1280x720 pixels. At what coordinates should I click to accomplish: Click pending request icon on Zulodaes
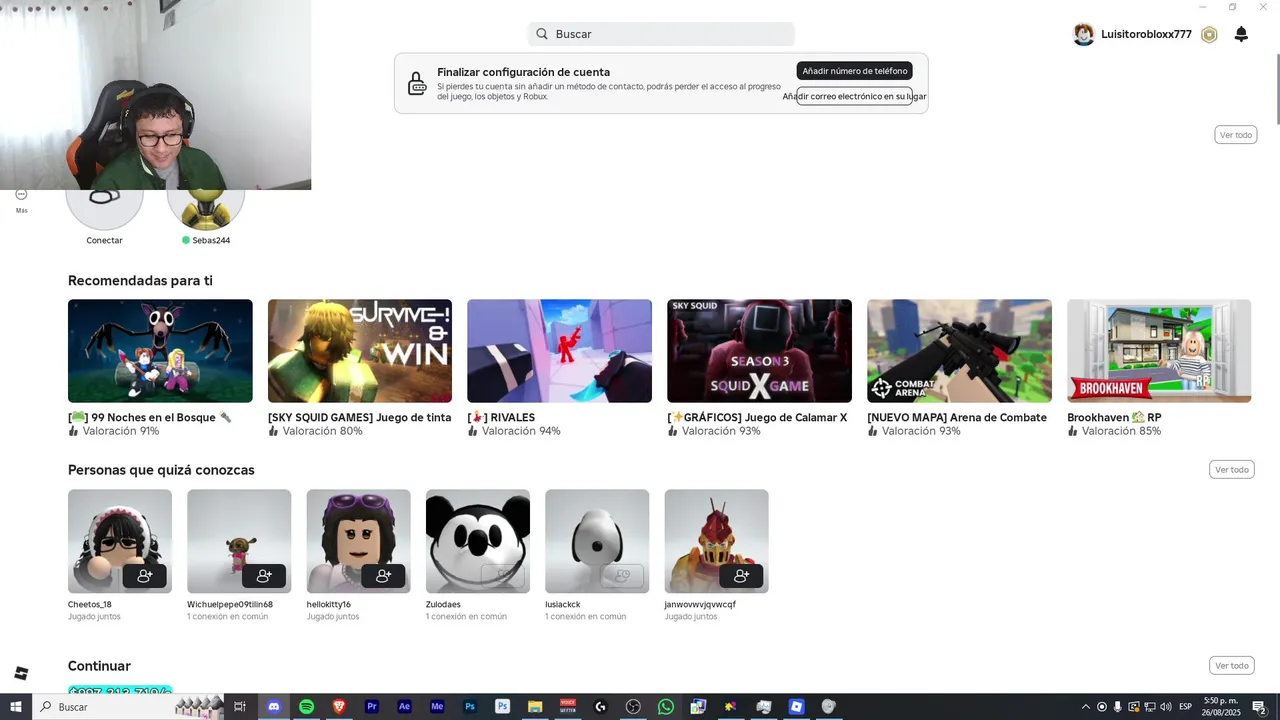[x=503, y=576]
